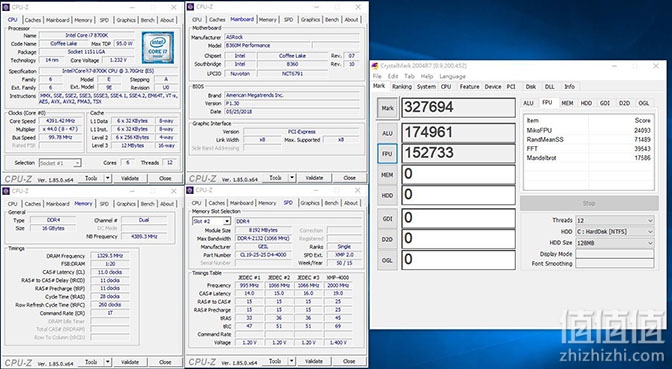This screenshot has width=672, height=369.
Task: Open the HDD Size 128MB dropdown
Action: [x=615, y=243]
